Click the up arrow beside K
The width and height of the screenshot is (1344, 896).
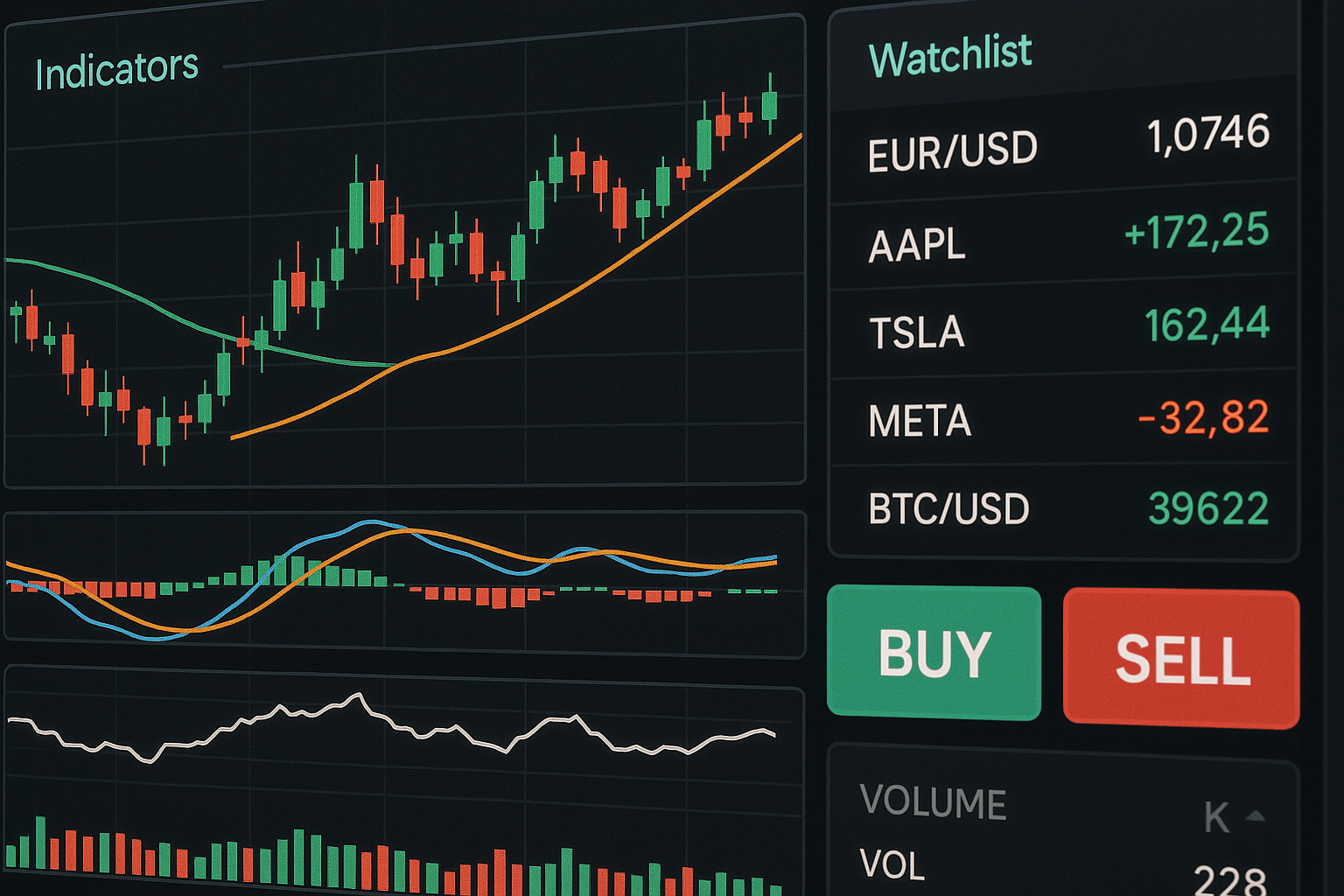1256,815
